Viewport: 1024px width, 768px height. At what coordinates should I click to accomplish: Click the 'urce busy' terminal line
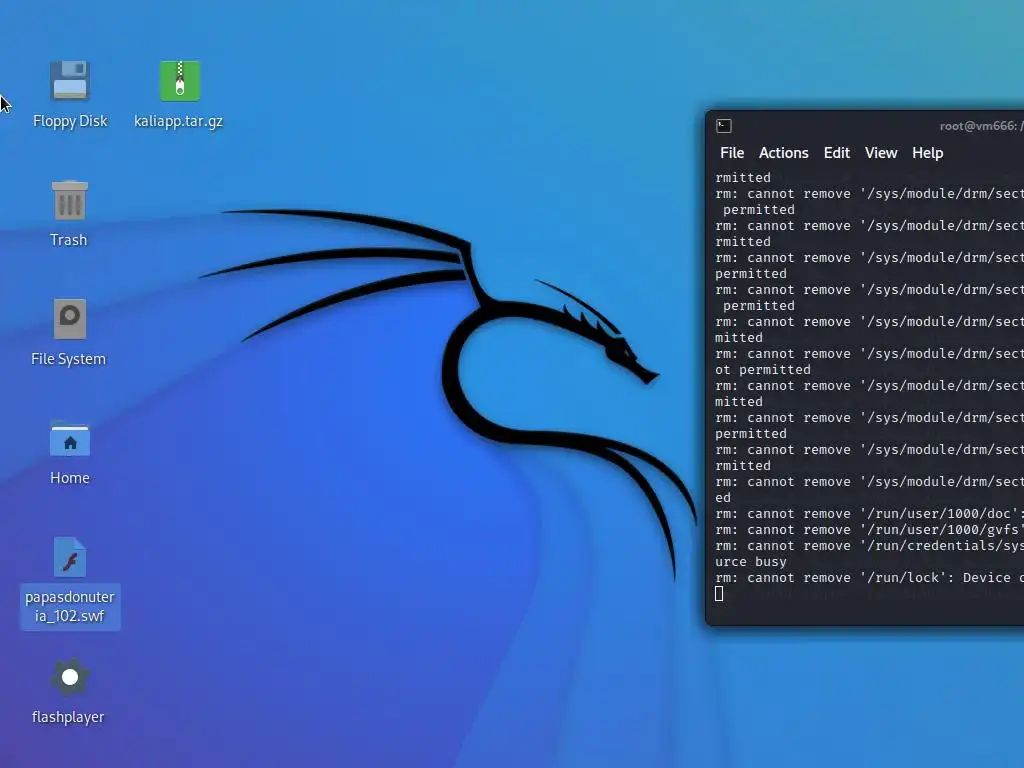[751, 562]
